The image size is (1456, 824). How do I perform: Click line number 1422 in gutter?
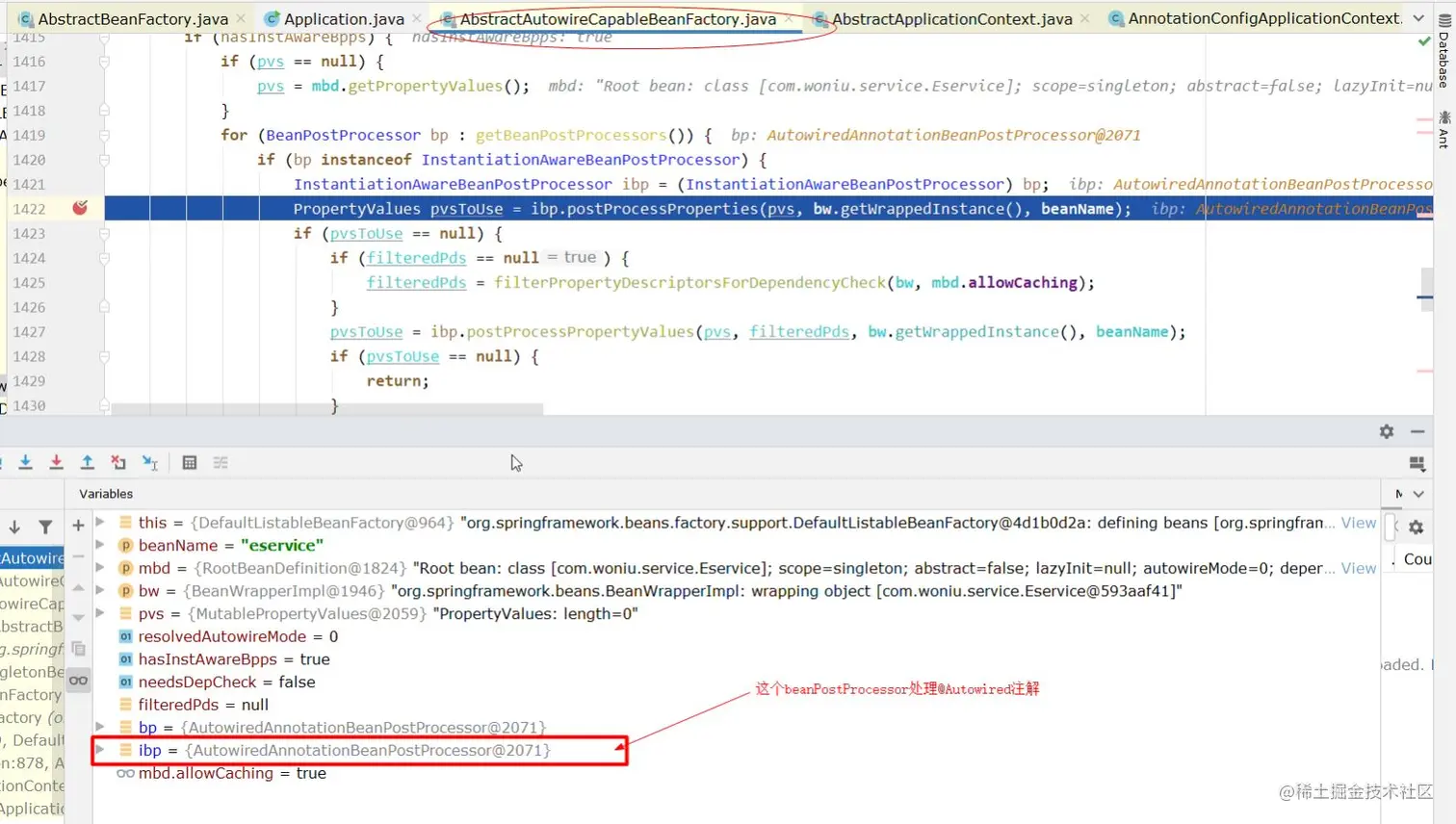(x=29, y=209)
